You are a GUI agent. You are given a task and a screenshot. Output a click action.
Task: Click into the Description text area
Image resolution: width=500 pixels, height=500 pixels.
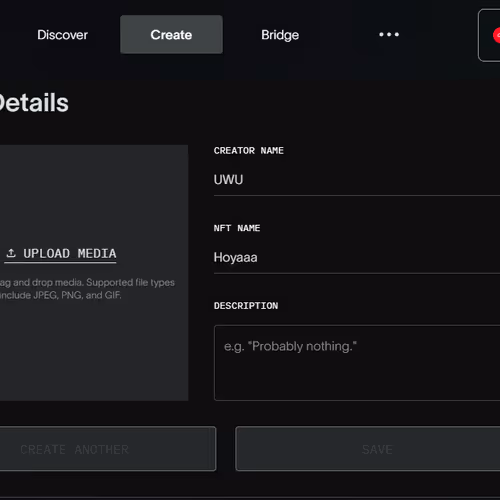point(357,363)
